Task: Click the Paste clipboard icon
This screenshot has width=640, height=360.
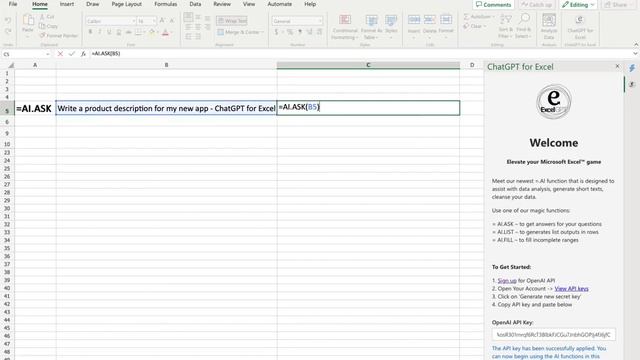Action: coord(28,20)
